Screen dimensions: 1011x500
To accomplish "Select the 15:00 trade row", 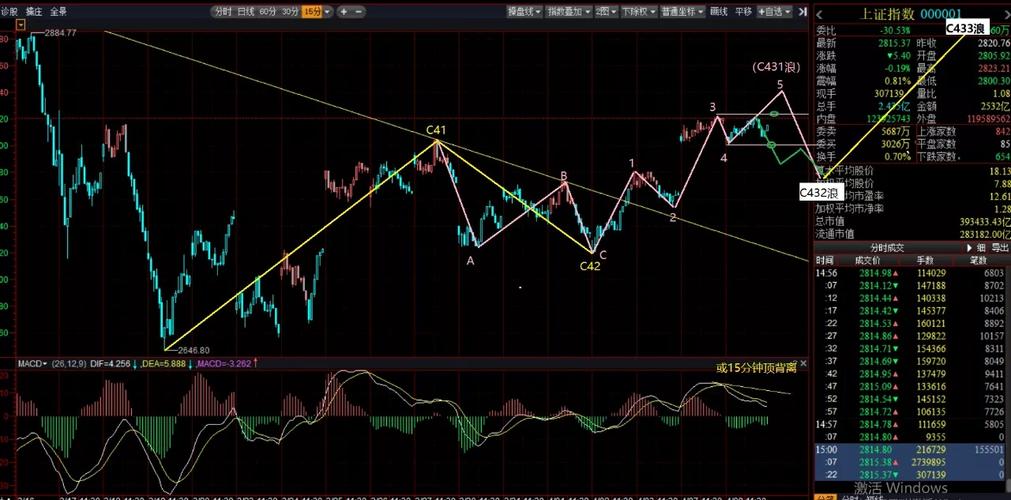I will [912, 450].
